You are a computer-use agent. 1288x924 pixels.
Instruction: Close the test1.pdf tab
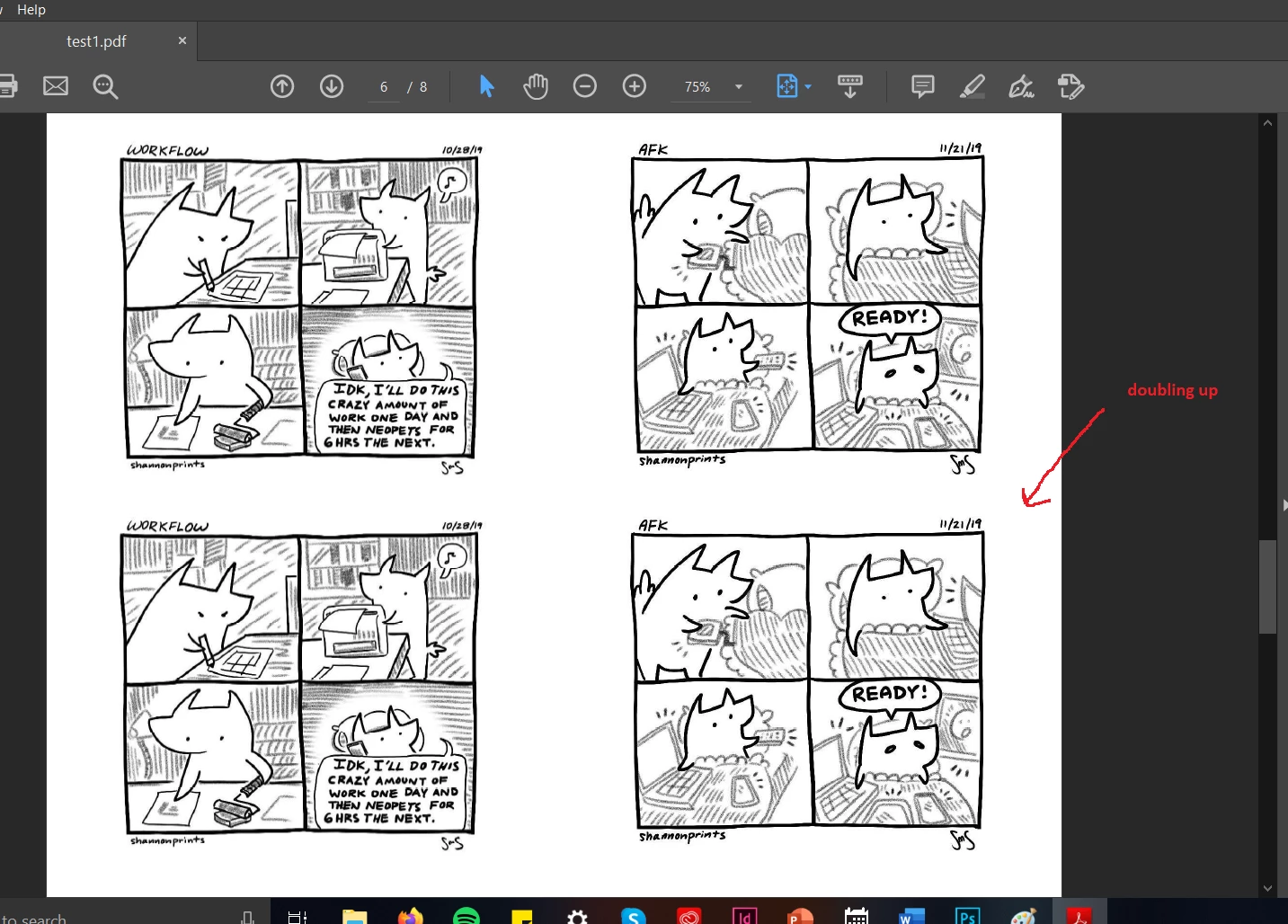[x=182, y=40]
